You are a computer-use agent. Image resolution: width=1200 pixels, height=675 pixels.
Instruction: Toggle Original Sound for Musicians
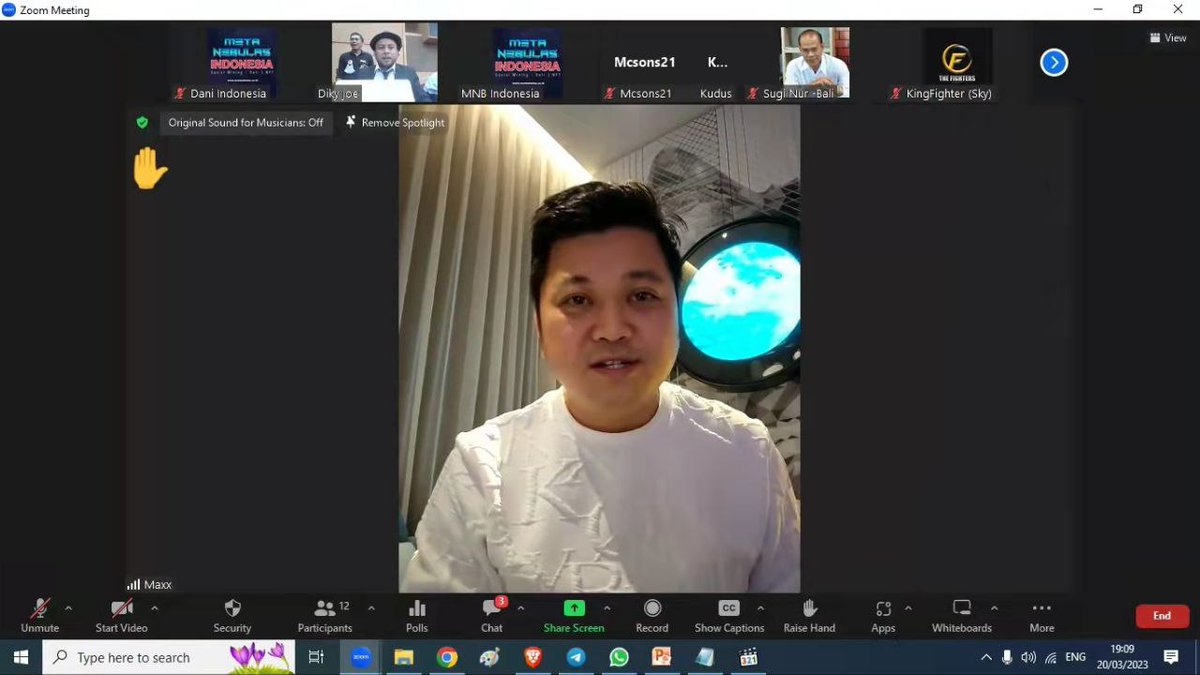pos(246,123)
